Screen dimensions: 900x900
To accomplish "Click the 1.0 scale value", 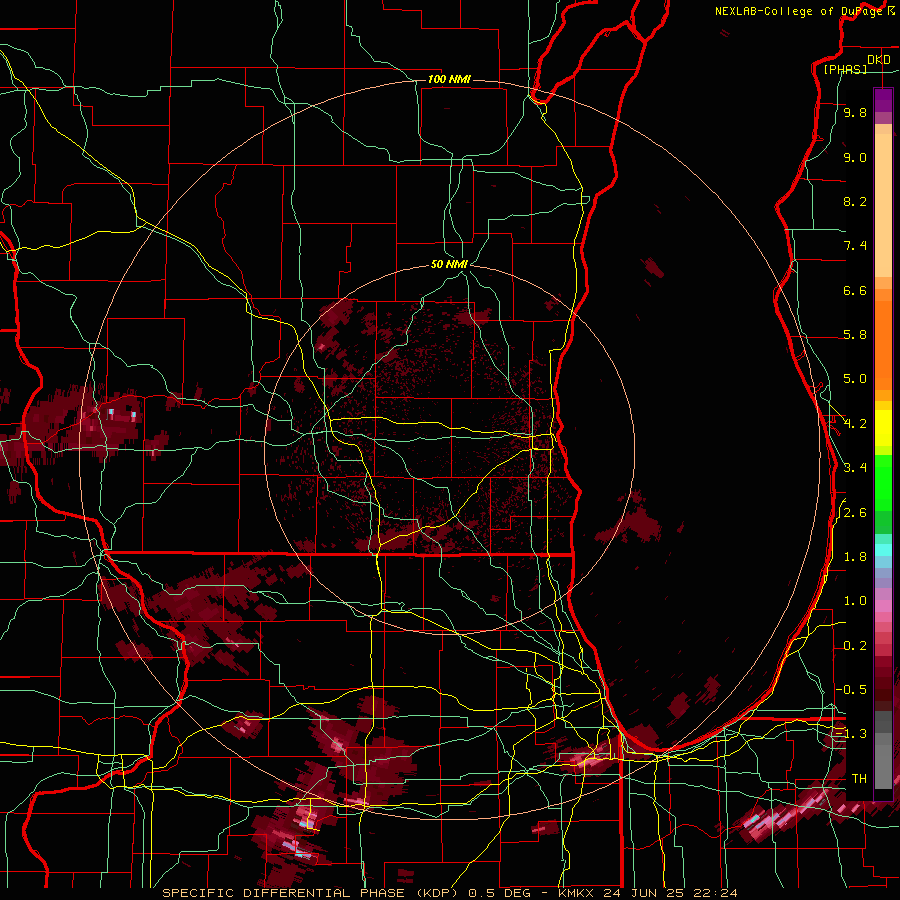I will pyautogui.click(x=855, y=601).
